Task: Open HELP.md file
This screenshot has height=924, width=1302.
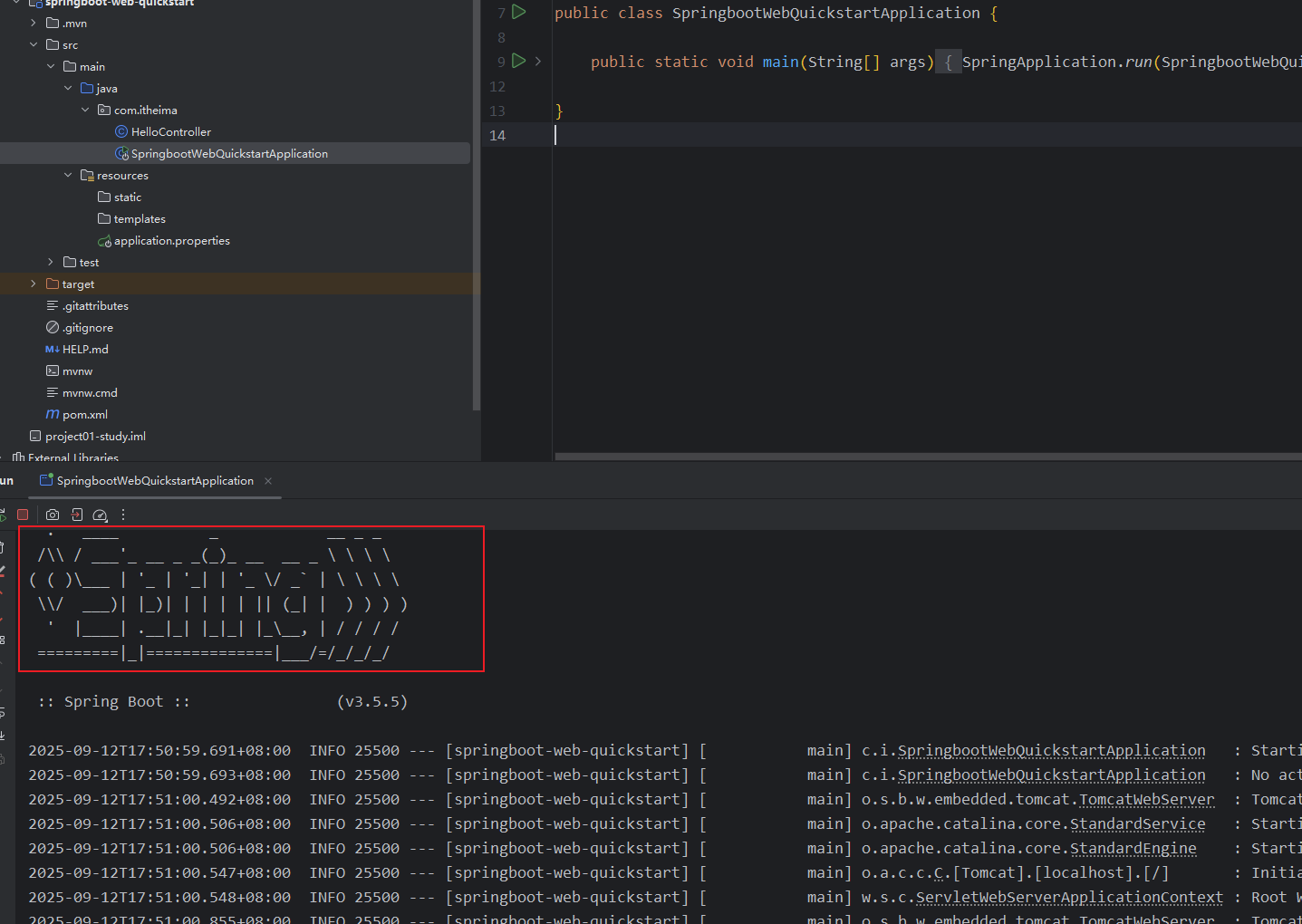Action: coord(85,349)
